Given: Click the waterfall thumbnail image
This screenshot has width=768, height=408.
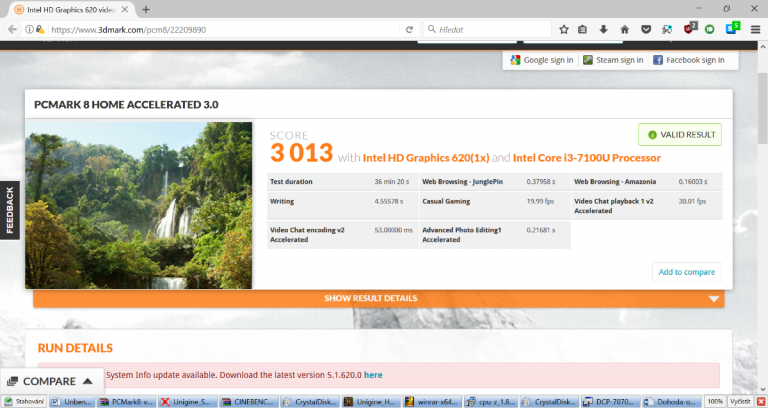Looking at the screenshot, I should tap(139, 204).
